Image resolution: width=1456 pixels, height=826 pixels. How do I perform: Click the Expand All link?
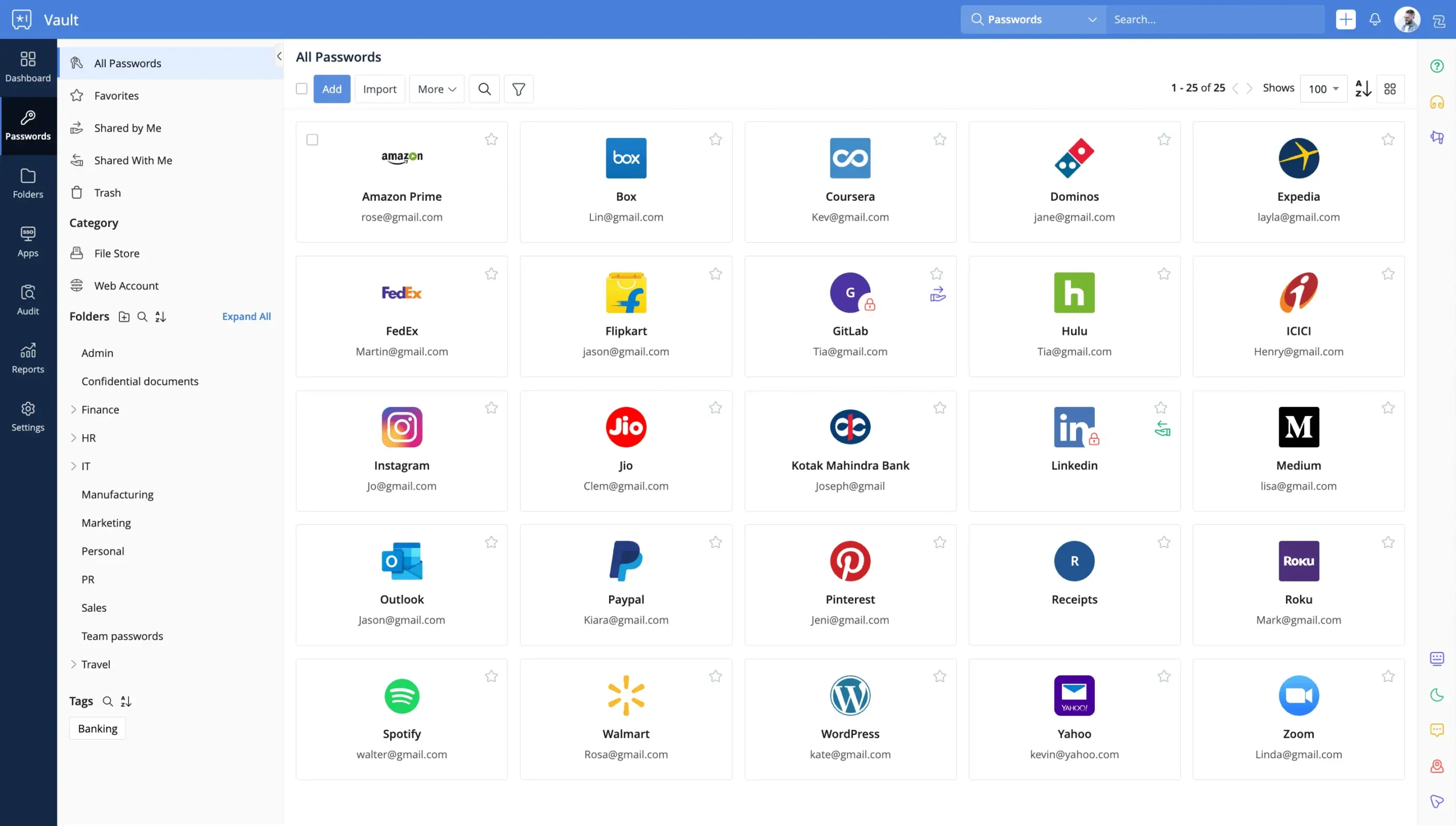(x=246, y=316)
